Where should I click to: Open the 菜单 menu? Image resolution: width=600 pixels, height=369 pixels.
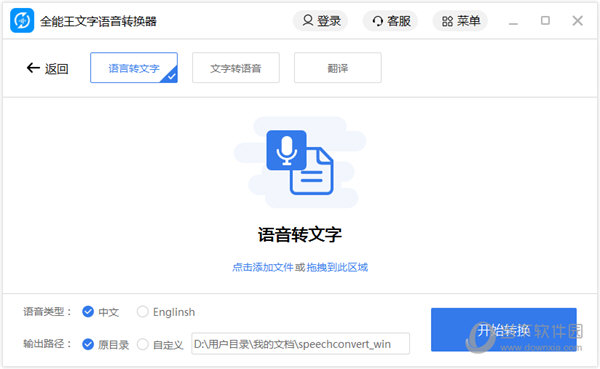click(460, 21)
